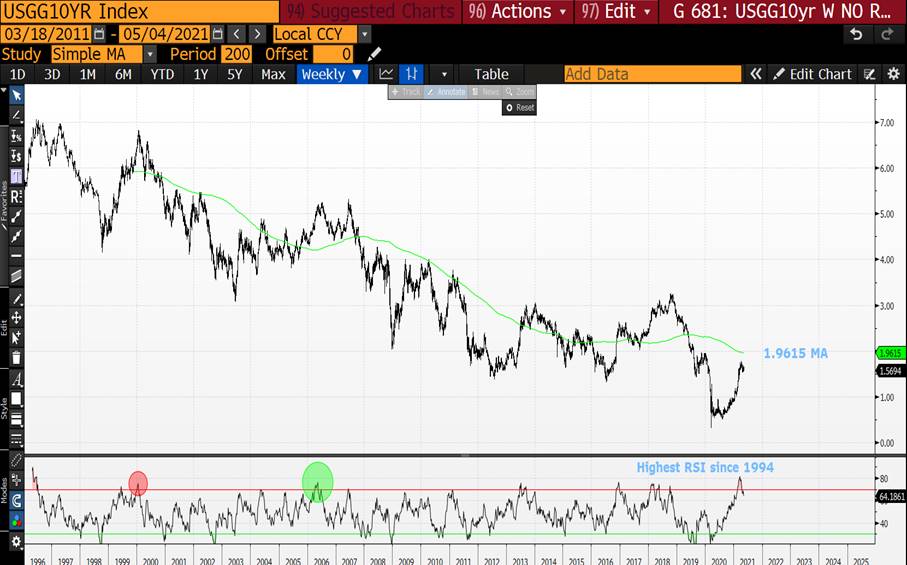Open the Edit menu
Image resolution: width=907 pixels, height=565 pixels.
616,12
